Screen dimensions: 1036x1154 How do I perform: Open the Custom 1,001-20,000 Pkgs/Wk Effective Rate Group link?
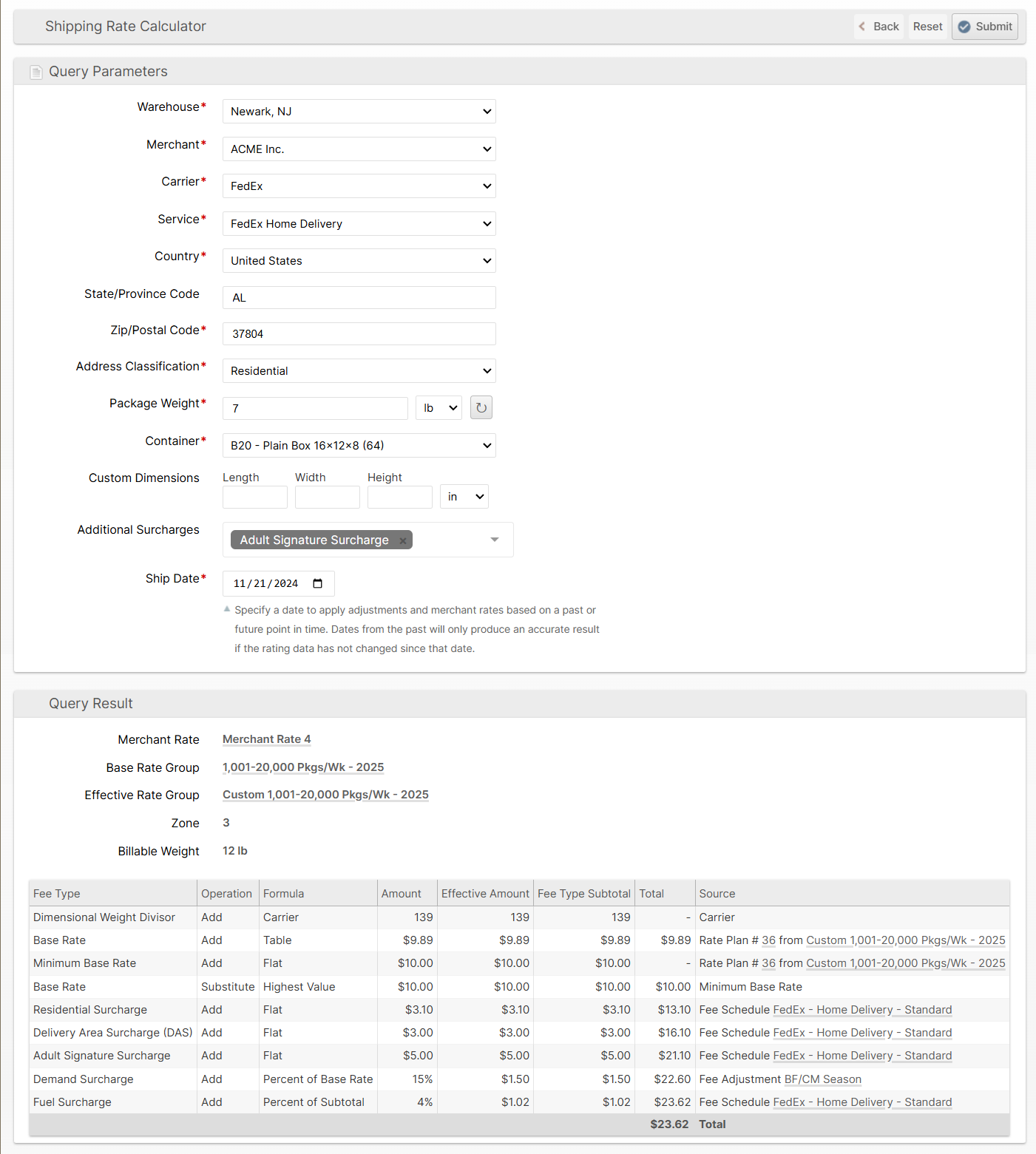(x=325, y=795)
